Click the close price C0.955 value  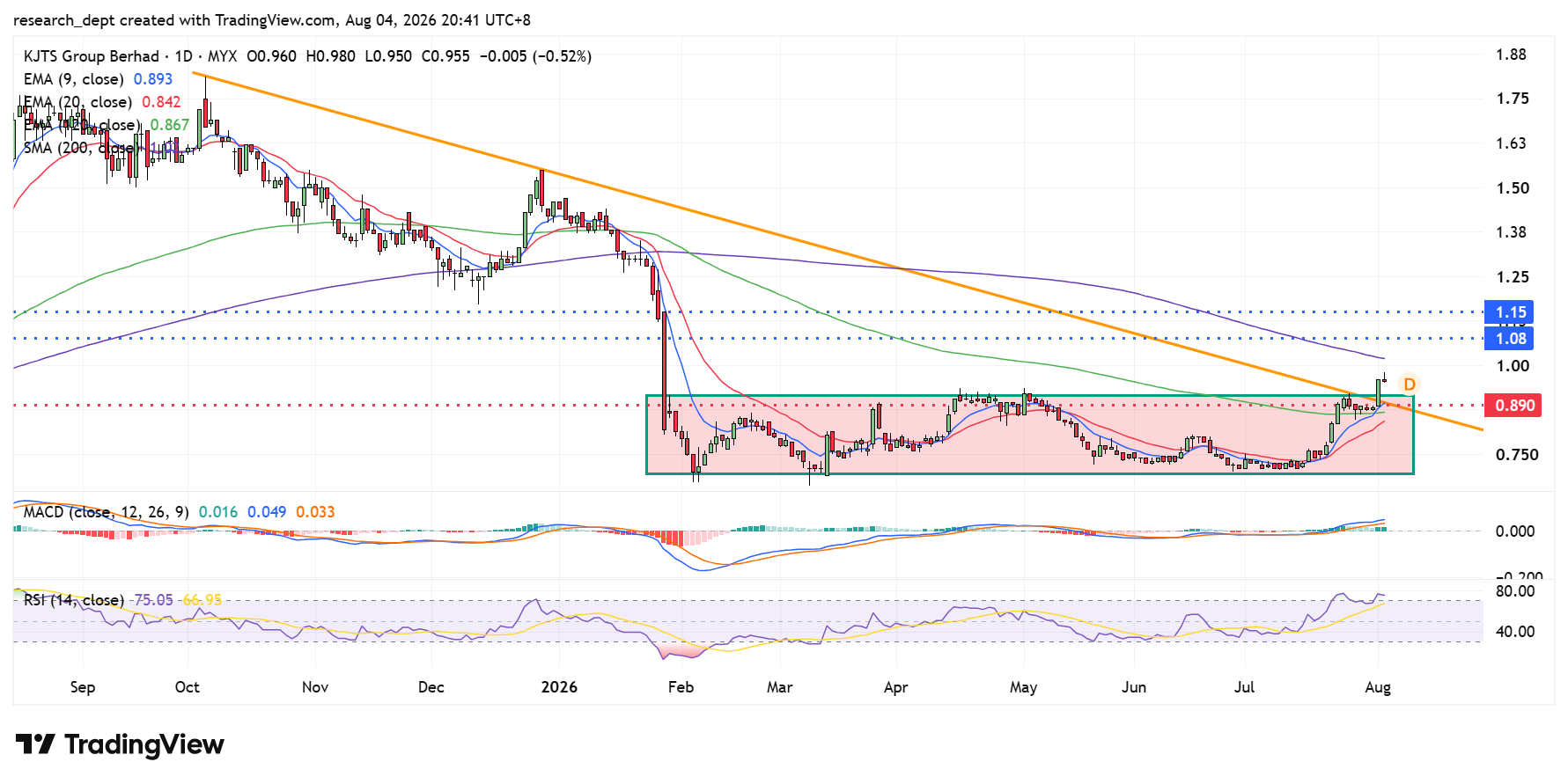tap(445, 56)
